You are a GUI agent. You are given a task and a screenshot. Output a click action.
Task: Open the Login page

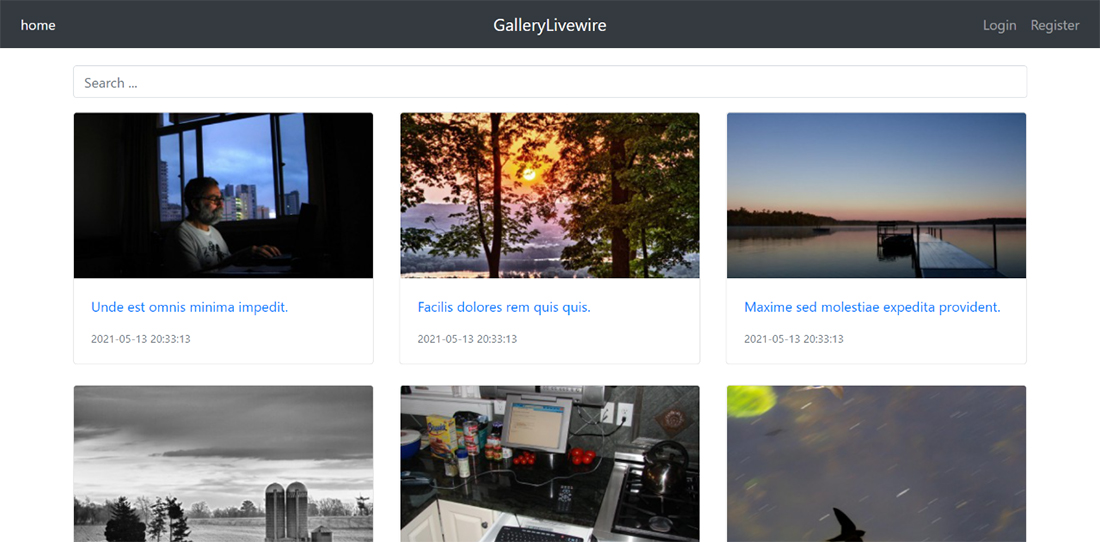[999, 25]
